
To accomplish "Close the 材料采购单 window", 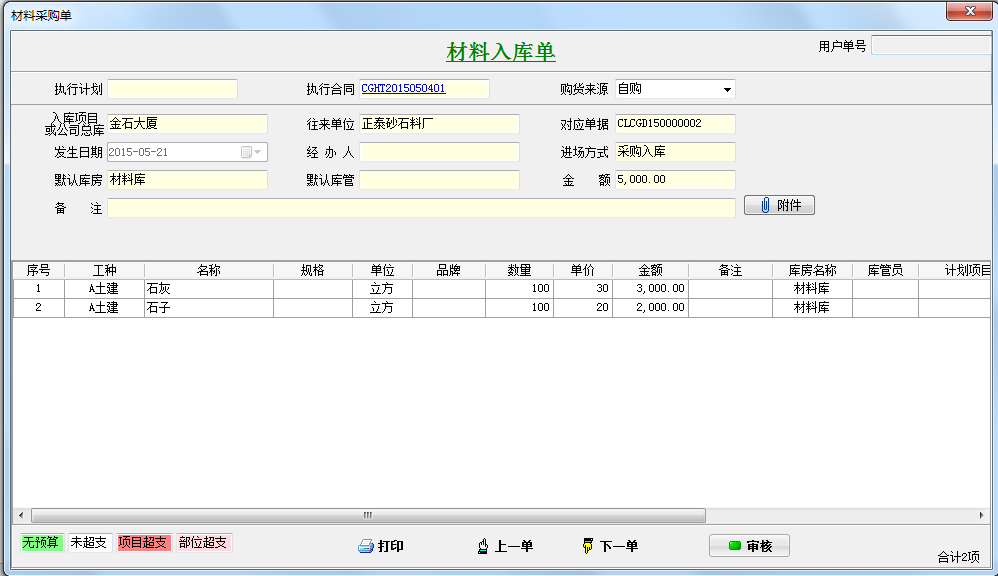I will tap(968, 11).
